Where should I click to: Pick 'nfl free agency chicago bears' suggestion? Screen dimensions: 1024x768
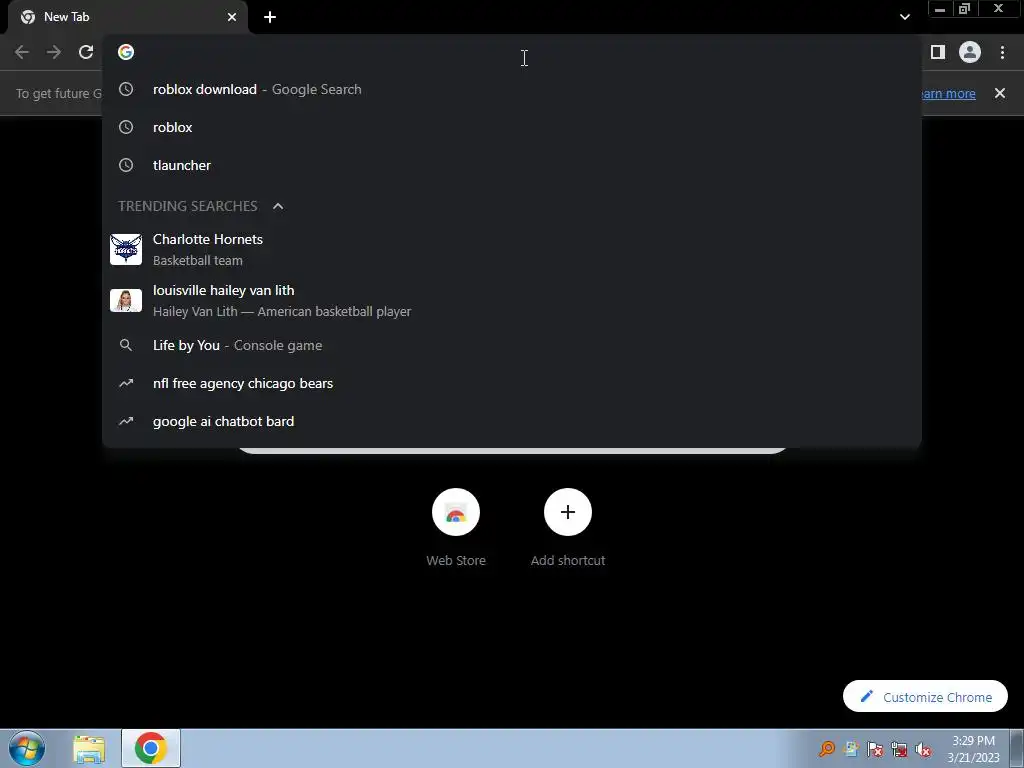[511, 383]
